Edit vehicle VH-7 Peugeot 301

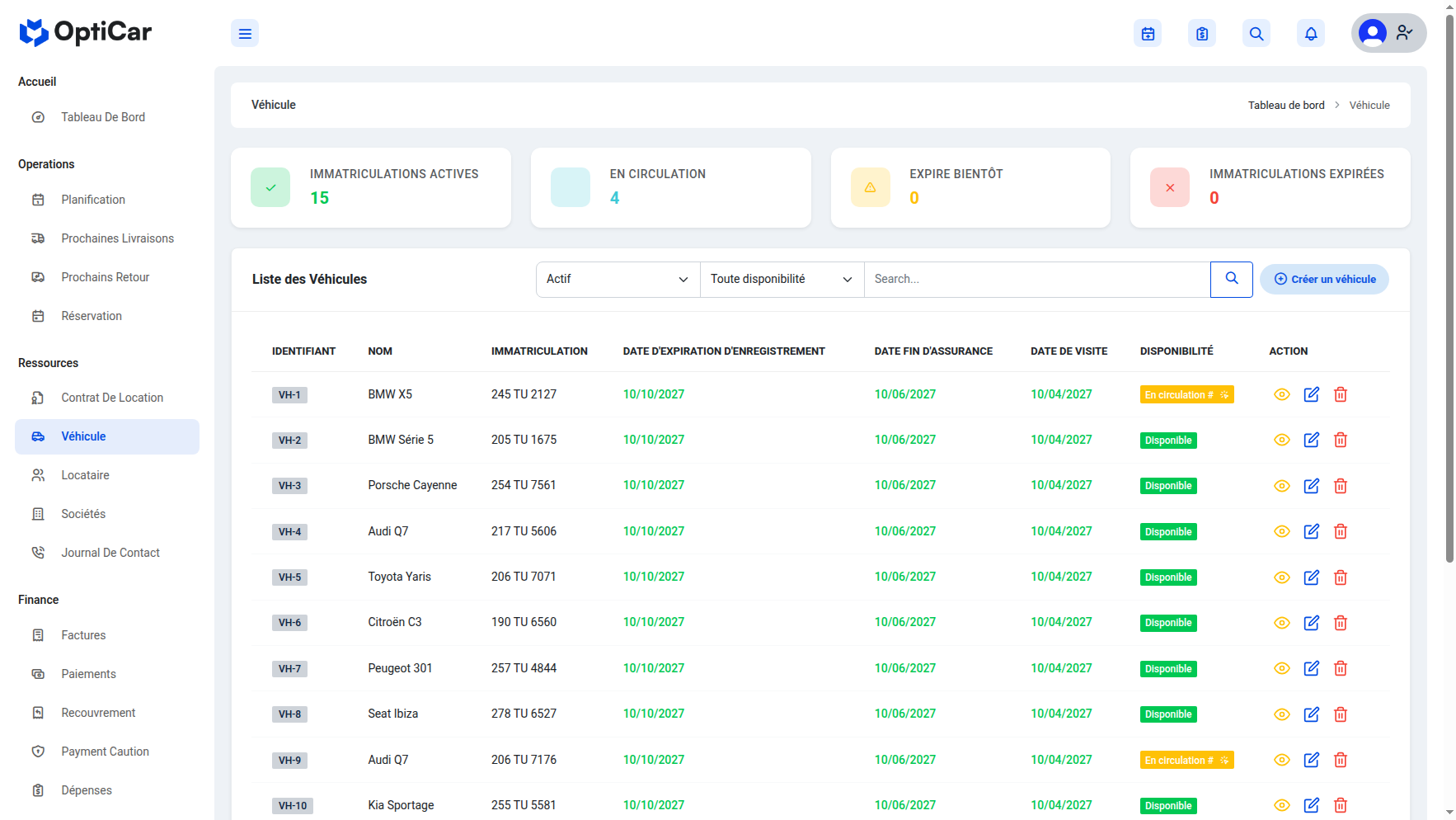[x=1311, y=668]
